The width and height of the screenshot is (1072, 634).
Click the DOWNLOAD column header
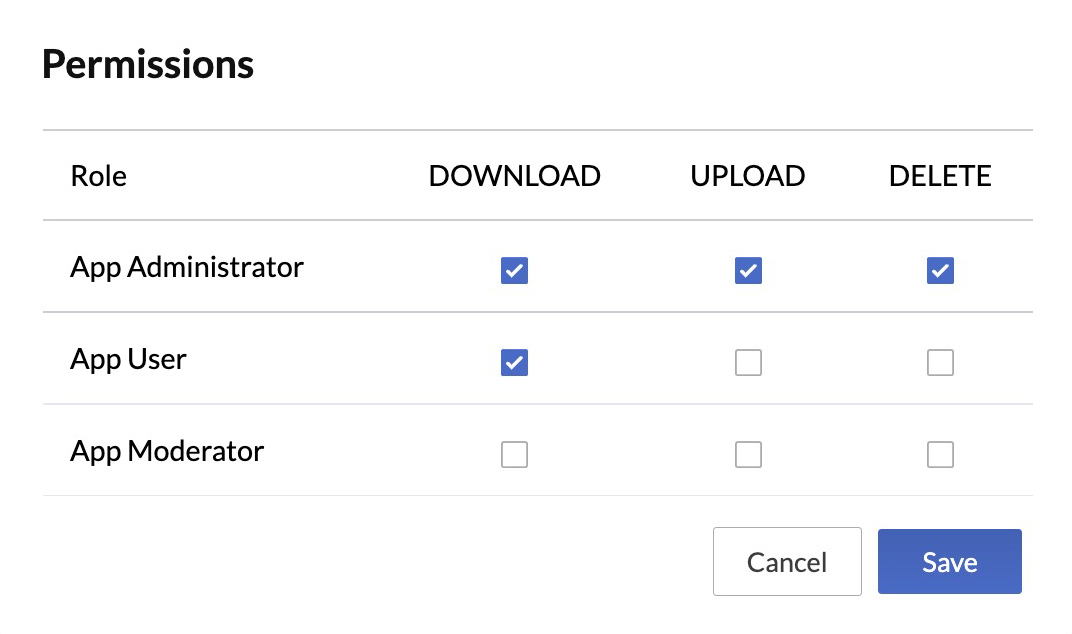[x=514, y=175]
